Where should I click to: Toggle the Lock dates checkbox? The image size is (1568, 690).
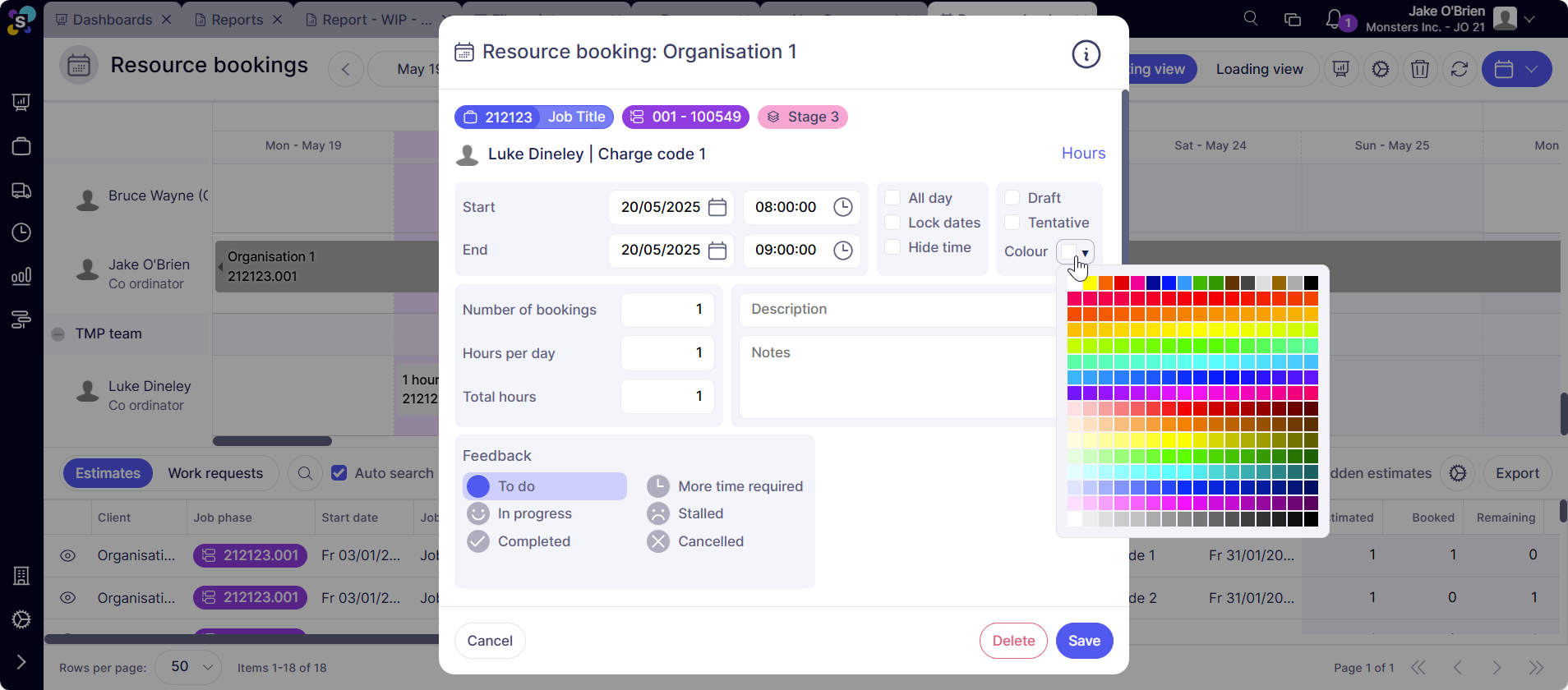892,223
